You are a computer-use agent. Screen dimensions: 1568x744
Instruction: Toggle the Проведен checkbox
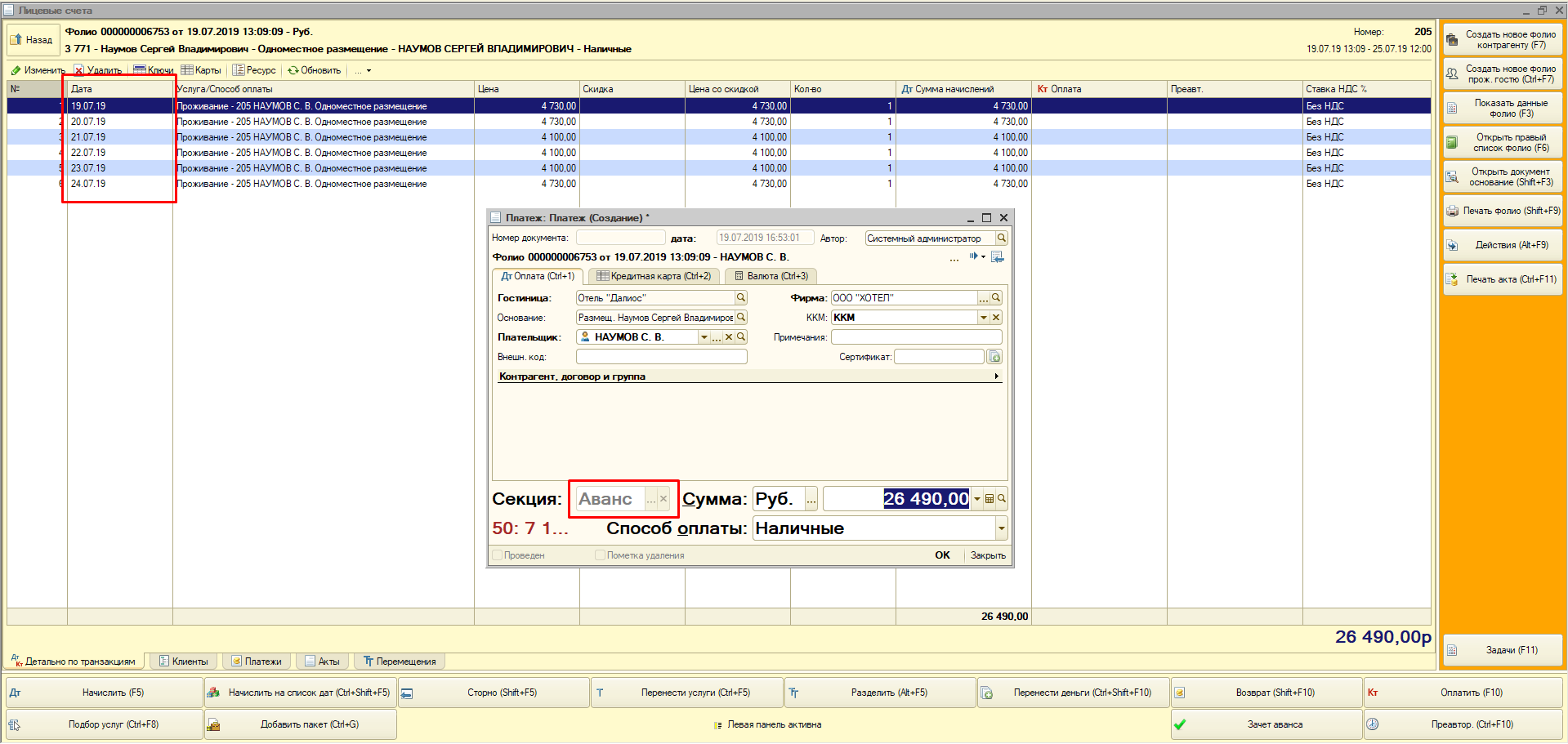(x=497, y=555)
